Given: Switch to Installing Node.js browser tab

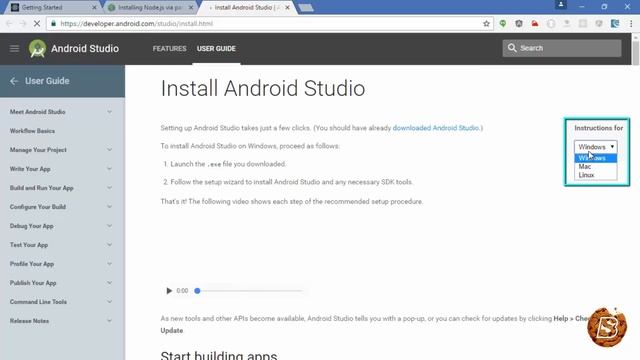Looking at the screenshot, I should pyautogui.click(x=149, y=7).
